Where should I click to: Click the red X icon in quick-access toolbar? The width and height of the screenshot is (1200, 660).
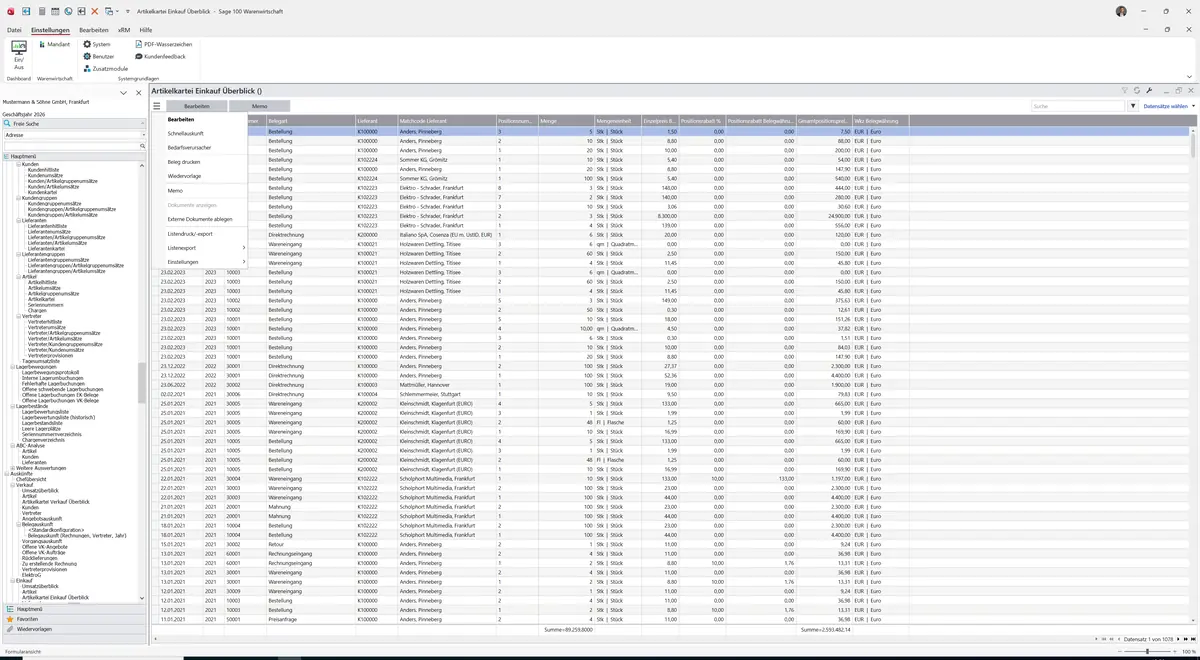coord(94,11)
